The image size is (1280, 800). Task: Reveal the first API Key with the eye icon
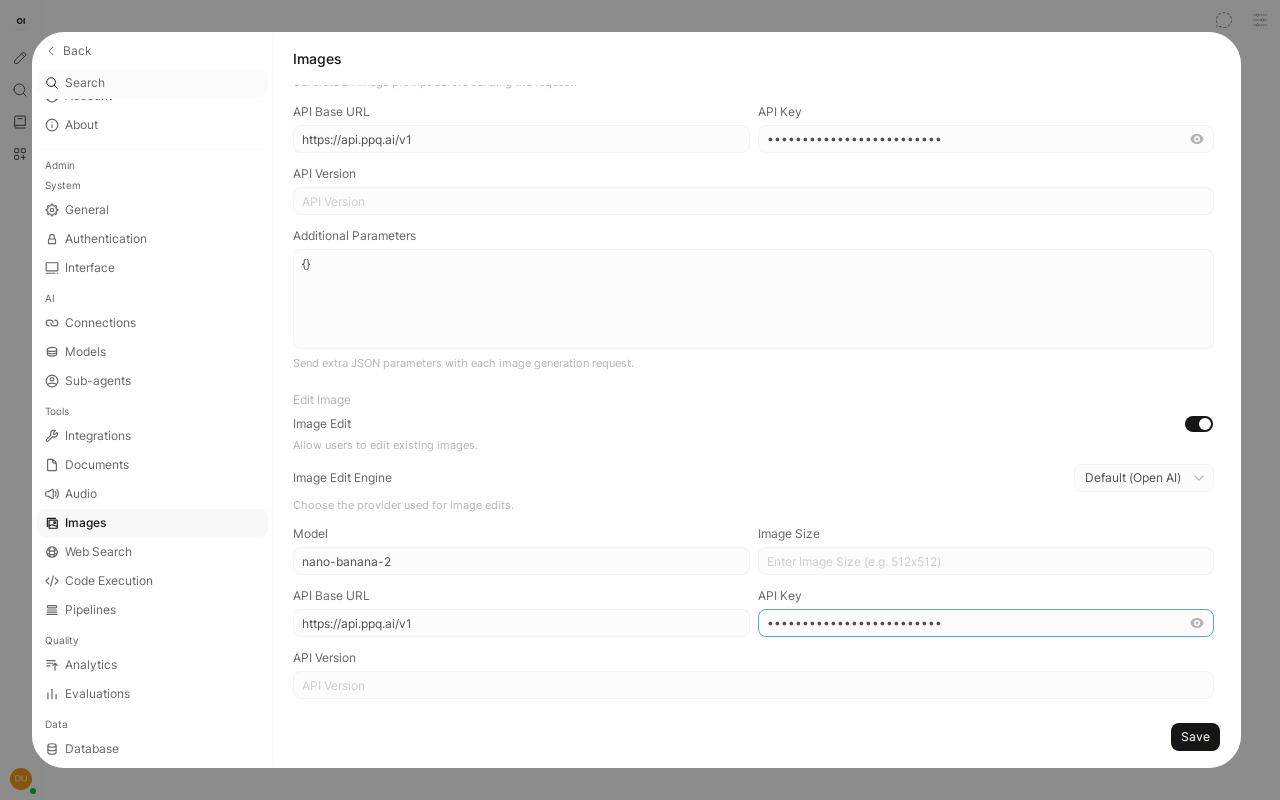click(1197, 139)
